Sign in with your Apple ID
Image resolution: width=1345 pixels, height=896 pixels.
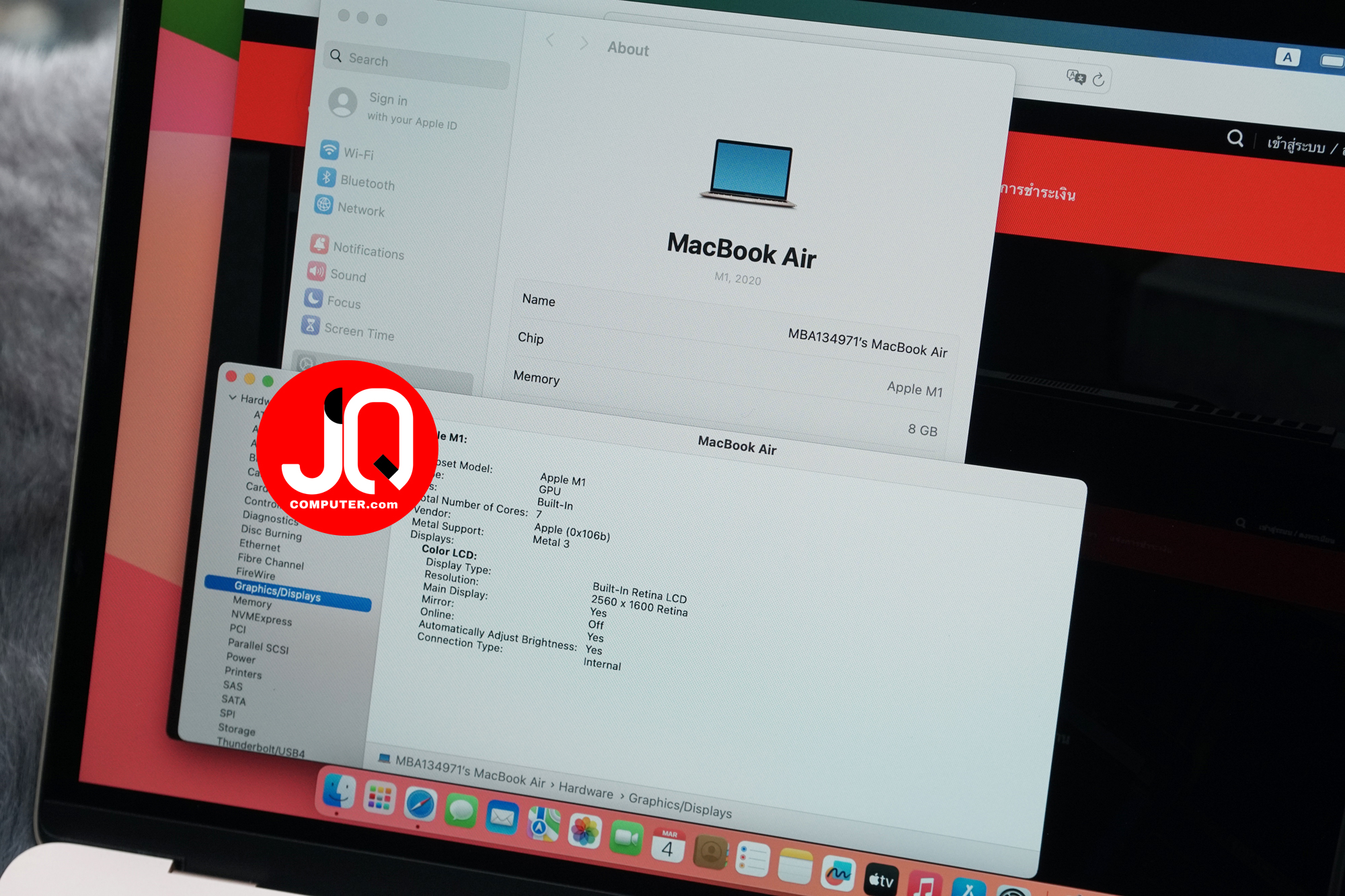click(x=394, y=108)
